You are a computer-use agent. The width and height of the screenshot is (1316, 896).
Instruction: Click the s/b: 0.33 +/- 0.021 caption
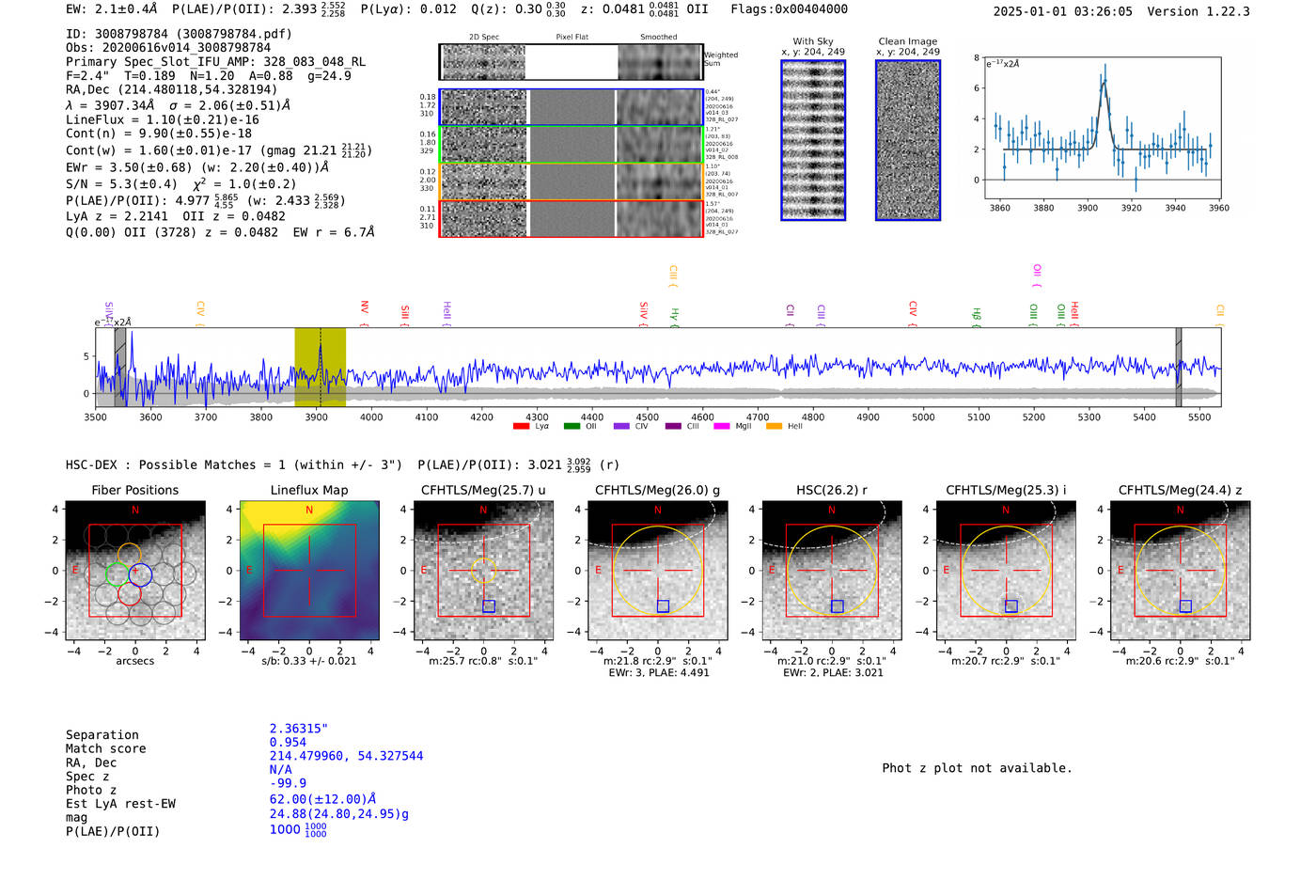[309, 661]
